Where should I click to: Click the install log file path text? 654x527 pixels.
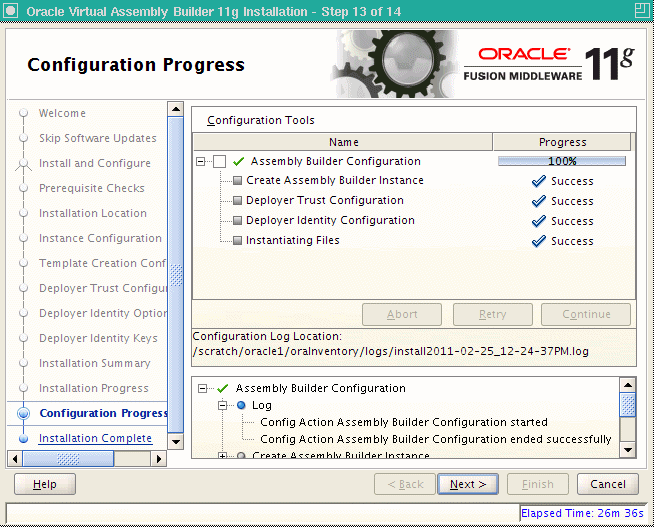(391, 351)
